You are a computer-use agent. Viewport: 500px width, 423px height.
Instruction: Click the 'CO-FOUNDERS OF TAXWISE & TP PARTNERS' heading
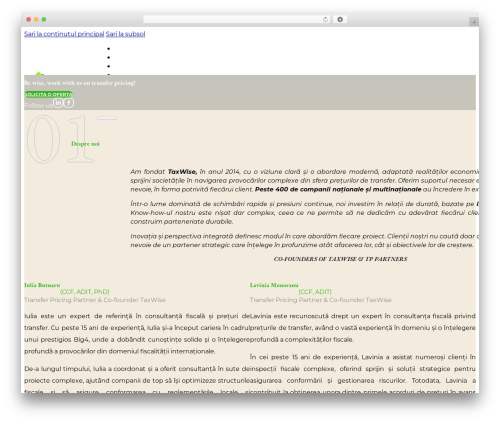coord(340,259)
